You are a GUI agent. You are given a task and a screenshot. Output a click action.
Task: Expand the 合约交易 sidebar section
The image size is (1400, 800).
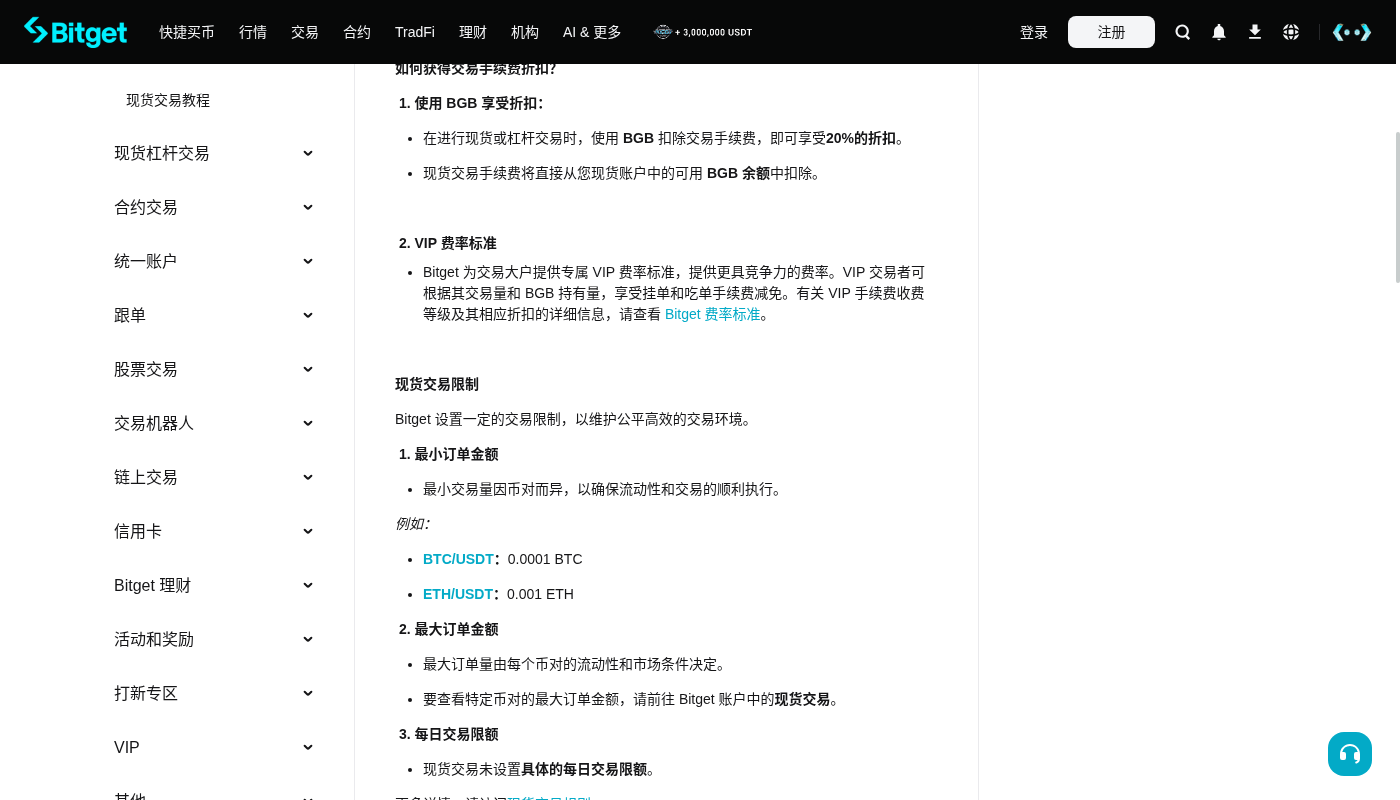click(214, 207)
